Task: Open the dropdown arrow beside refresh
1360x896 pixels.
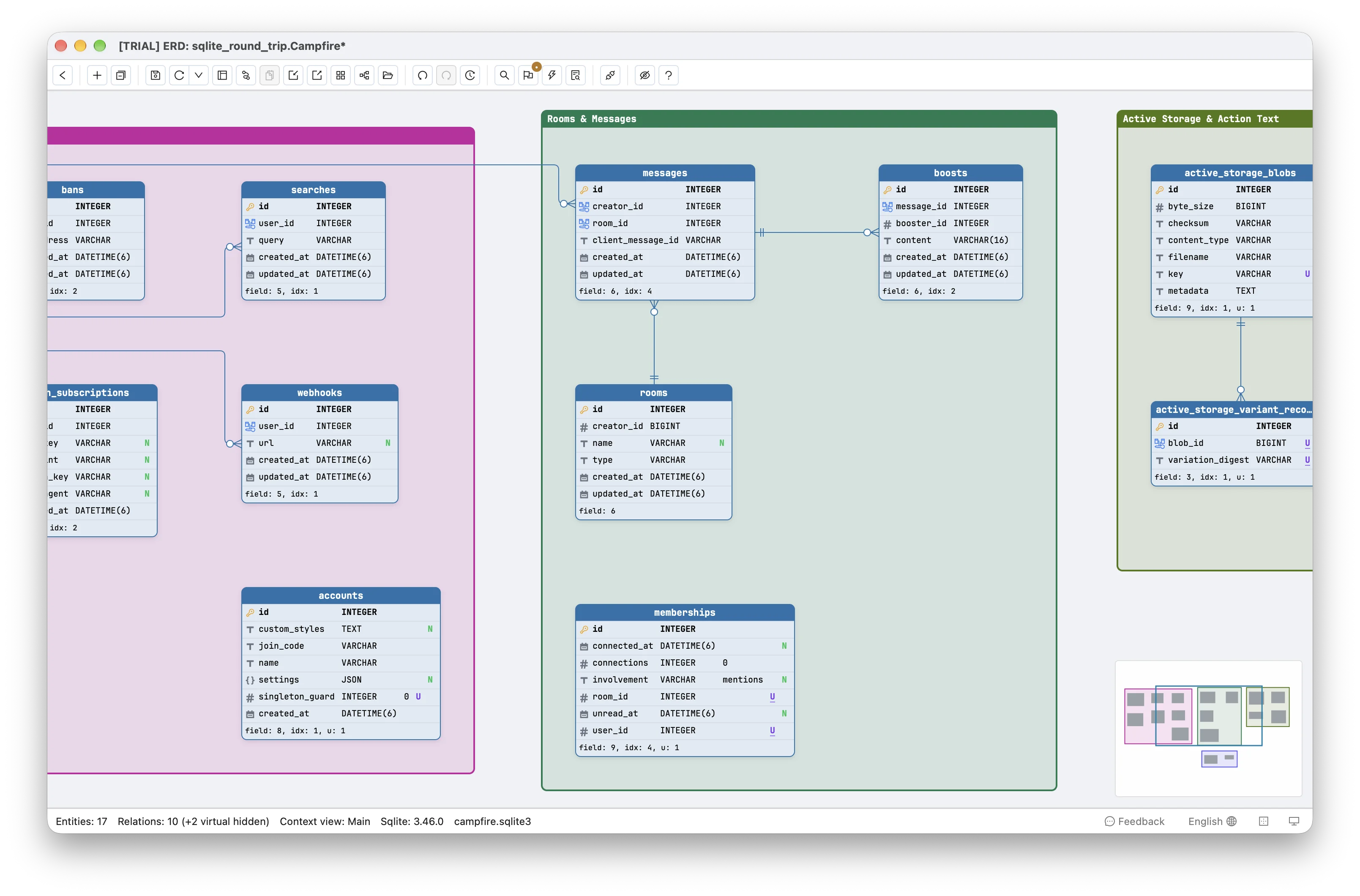Action: tap(198, 75)
